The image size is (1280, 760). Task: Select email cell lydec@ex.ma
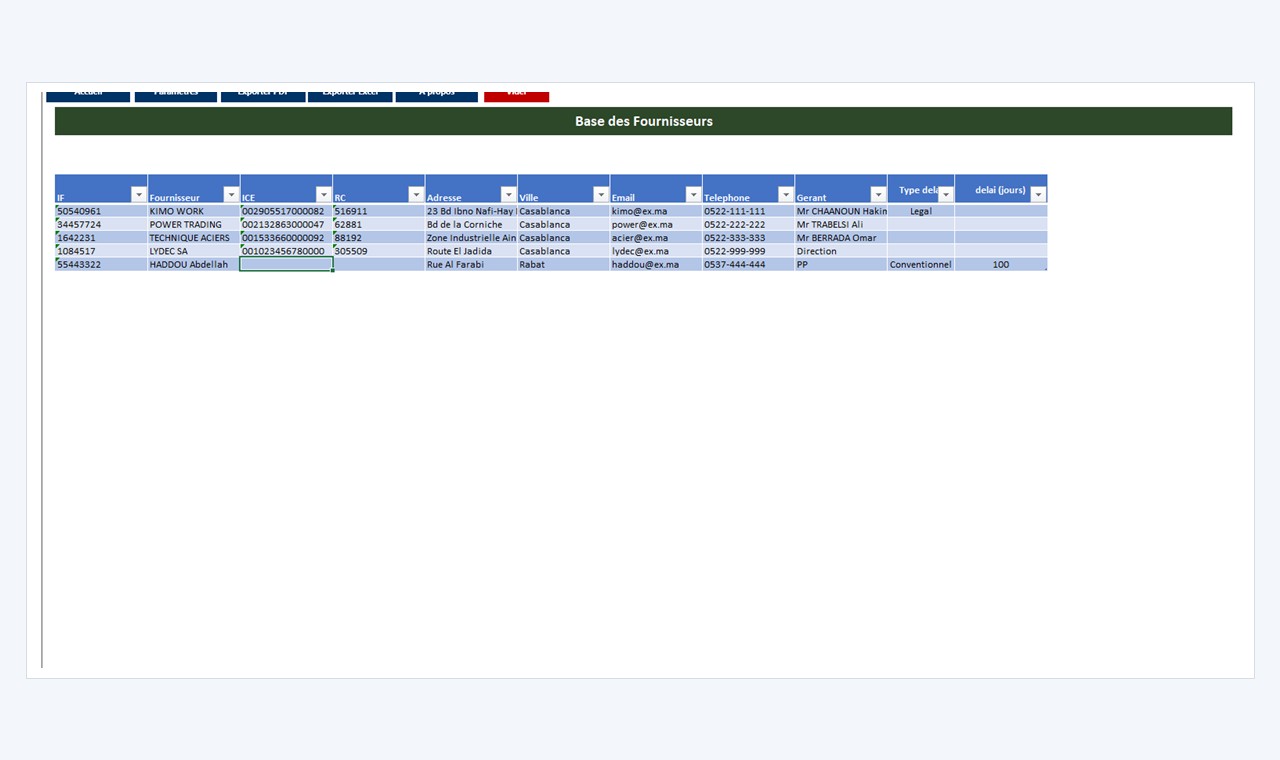point(656,251)
